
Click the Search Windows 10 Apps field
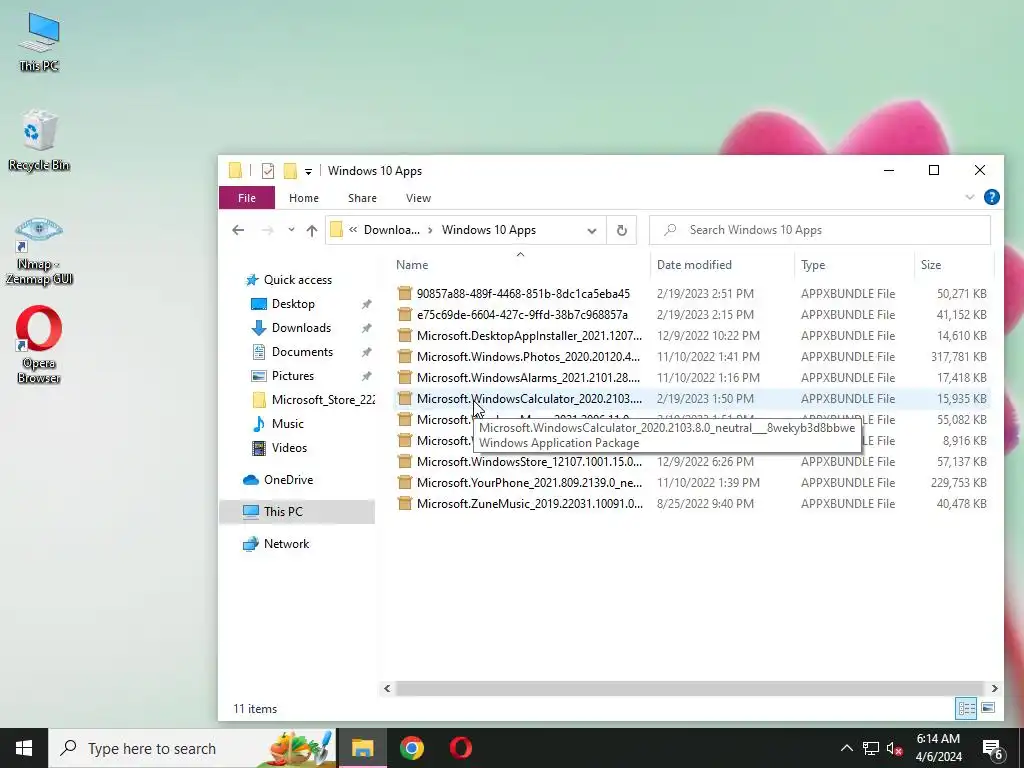(820, 230)
